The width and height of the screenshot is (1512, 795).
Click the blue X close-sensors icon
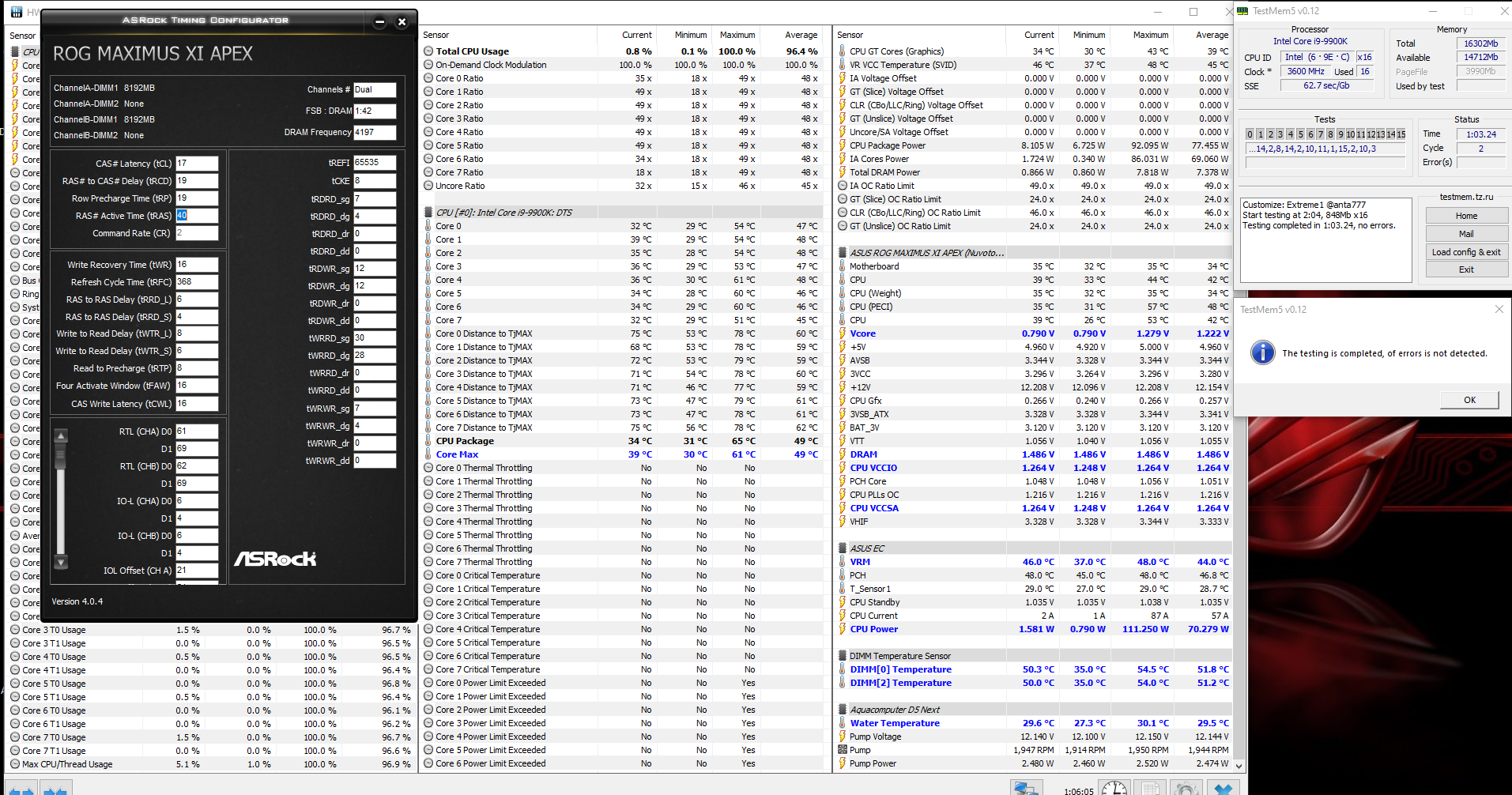(x=1224, y=788)
